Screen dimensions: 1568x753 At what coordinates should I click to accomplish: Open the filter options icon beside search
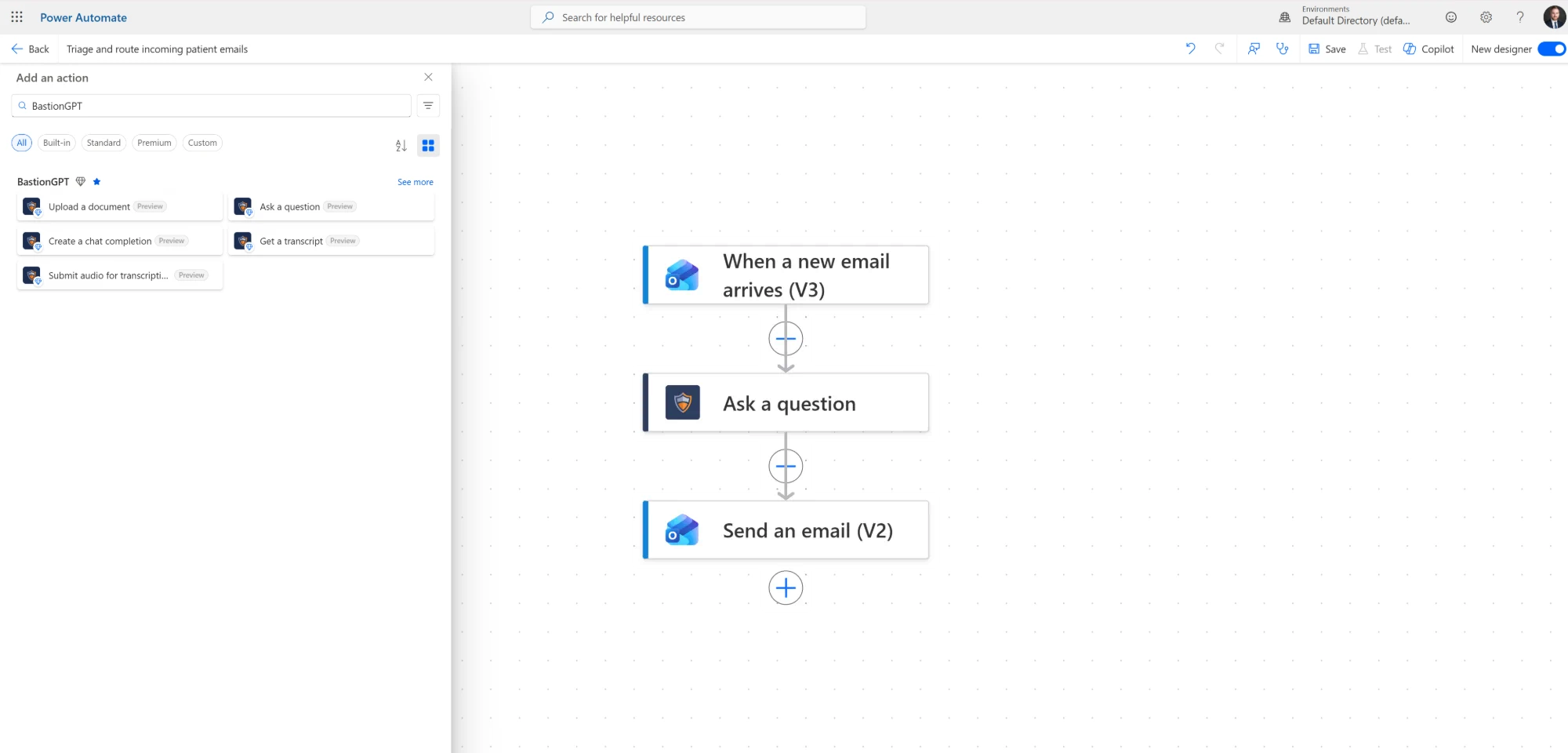[x=428, y=106]
